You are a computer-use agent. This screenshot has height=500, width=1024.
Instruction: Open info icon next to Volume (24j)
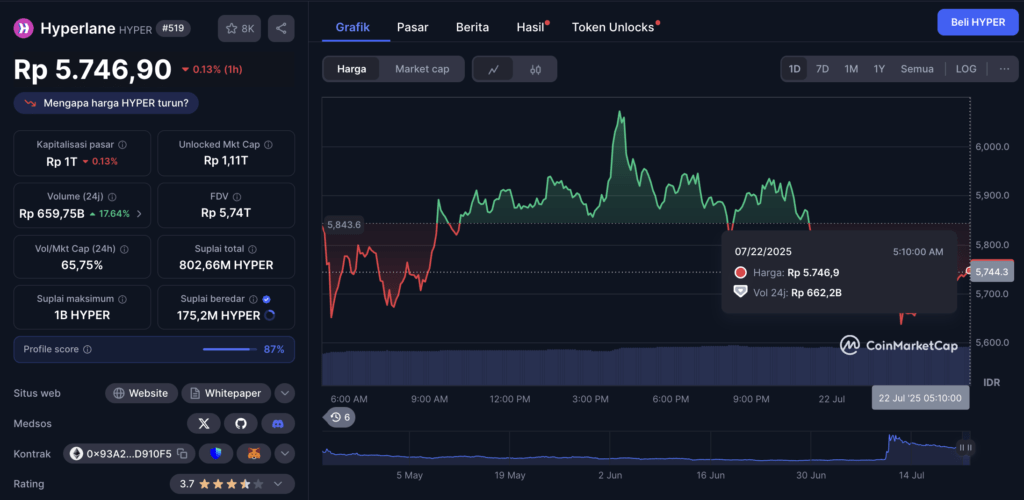tap(112, 196)
